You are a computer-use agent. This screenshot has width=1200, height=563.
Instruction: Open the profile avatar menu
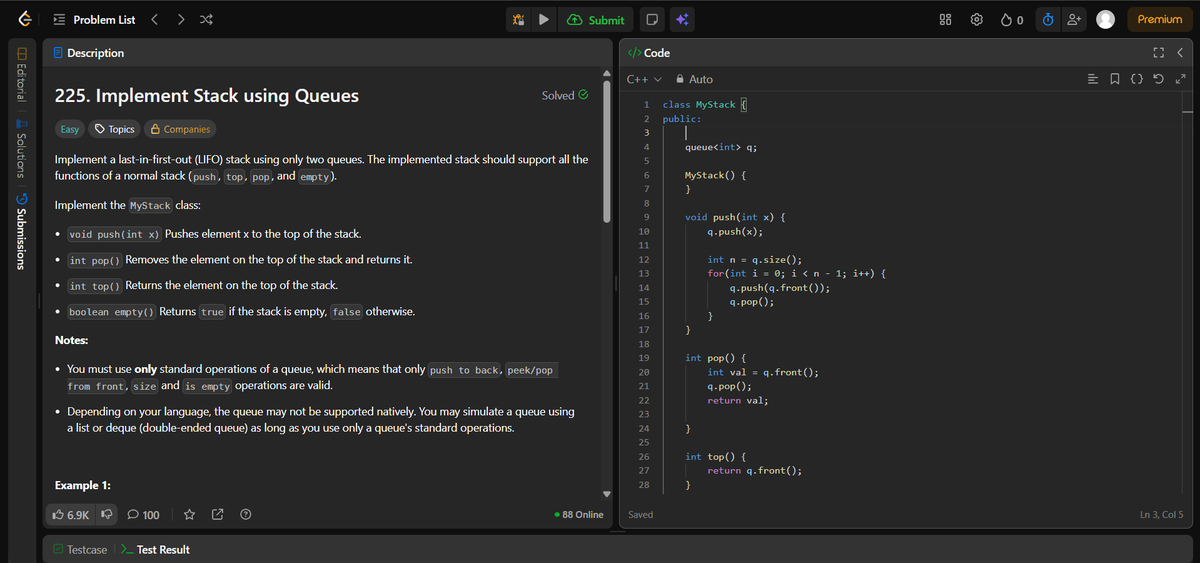pos(1106,19)
